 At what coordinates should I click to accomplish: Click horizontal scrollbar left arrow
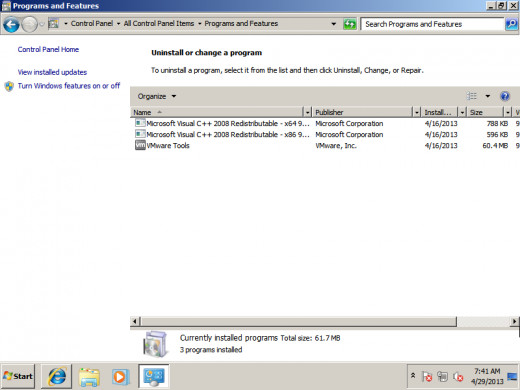click(135, 321)
